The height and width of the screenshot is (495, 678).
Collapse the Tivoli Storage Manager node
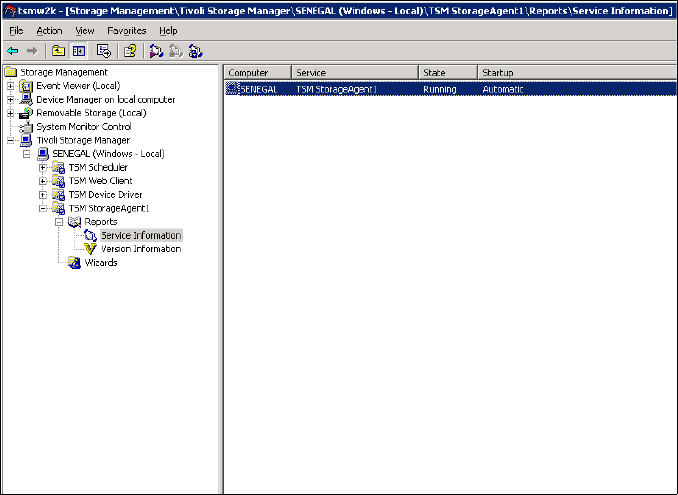(10, 140)
